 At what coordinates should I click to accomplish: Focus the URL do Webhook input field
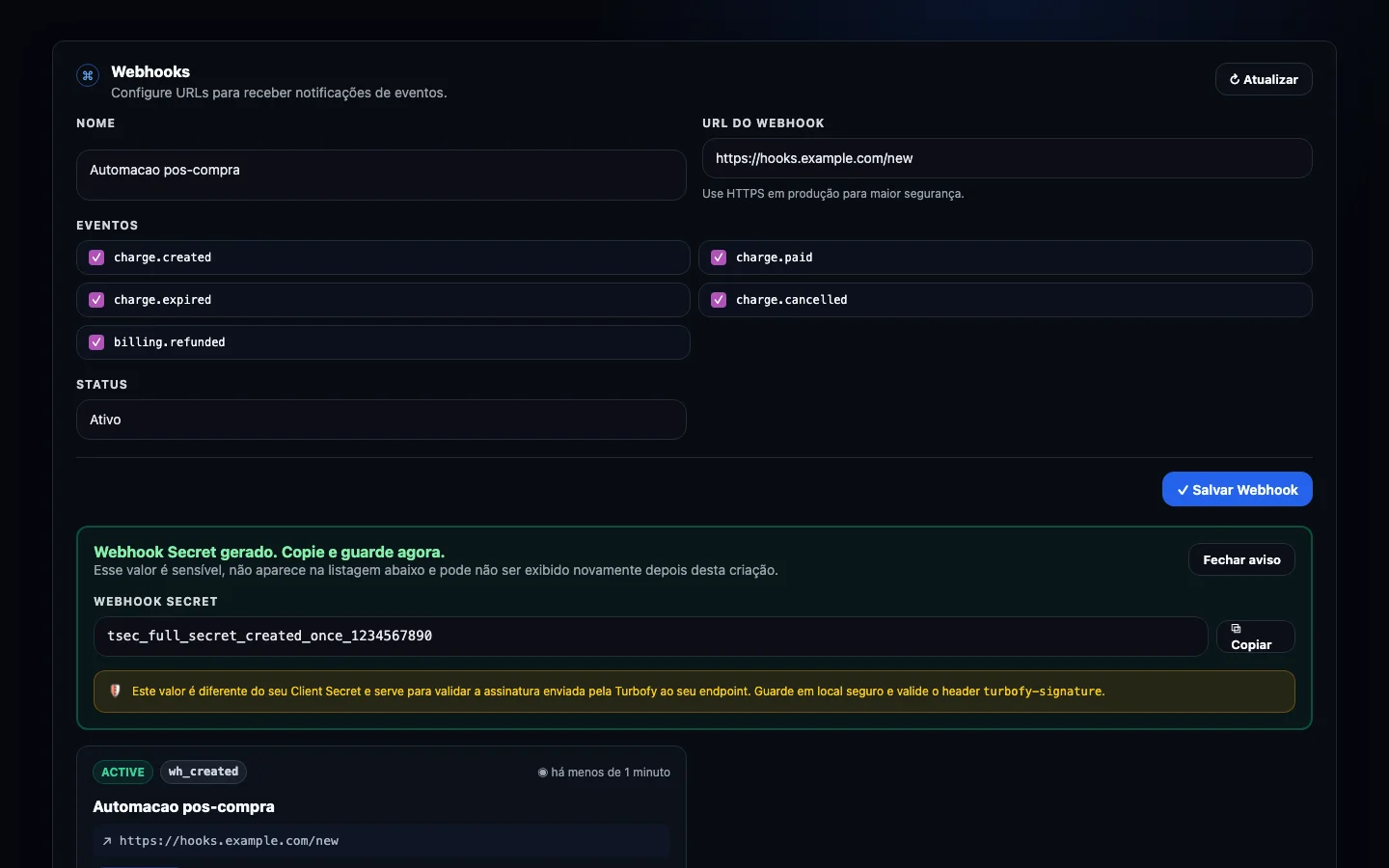[x=1007, y=158]
